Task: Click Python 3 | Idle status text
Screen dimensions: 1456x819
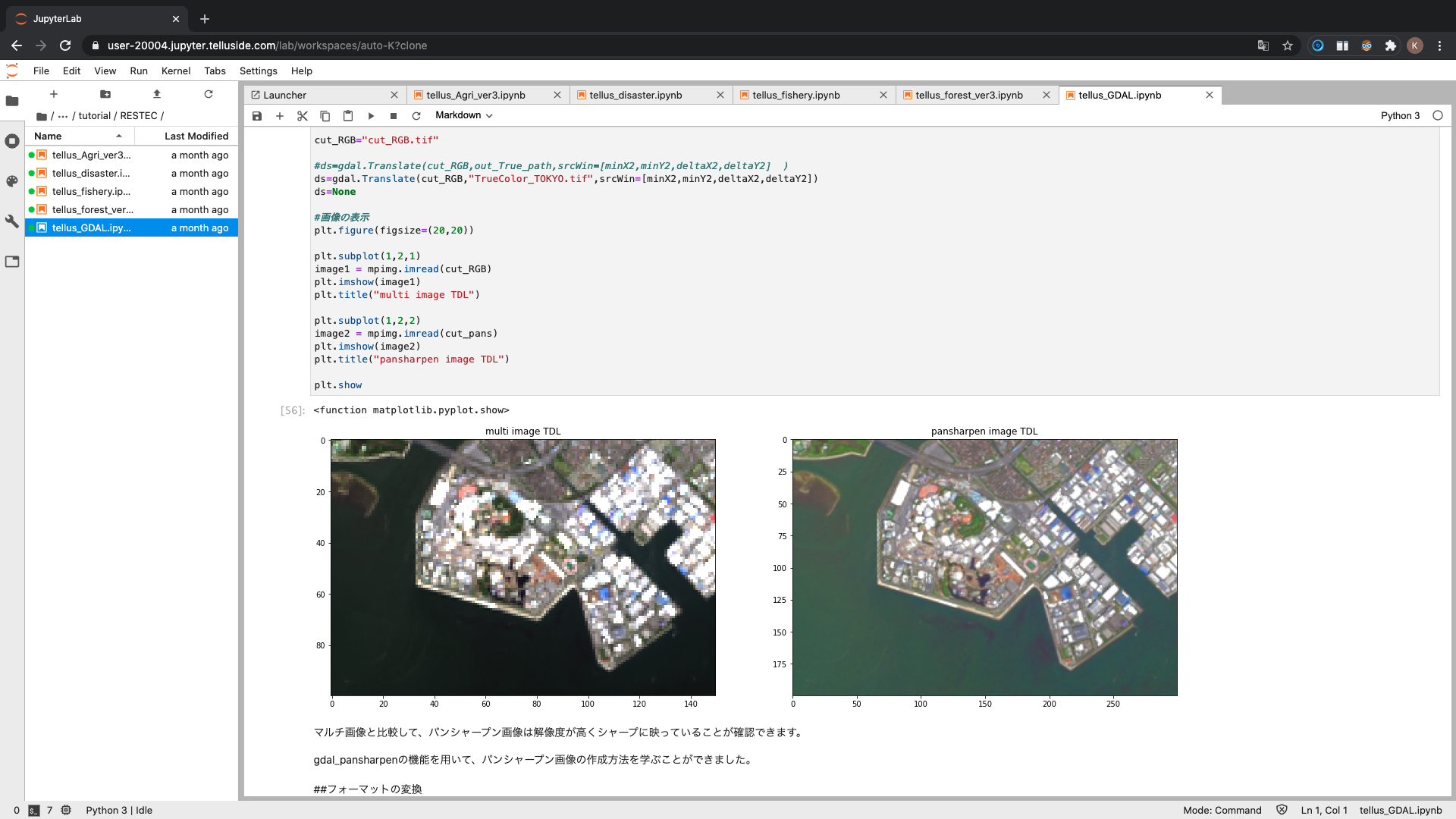Action: pos(119,810)
